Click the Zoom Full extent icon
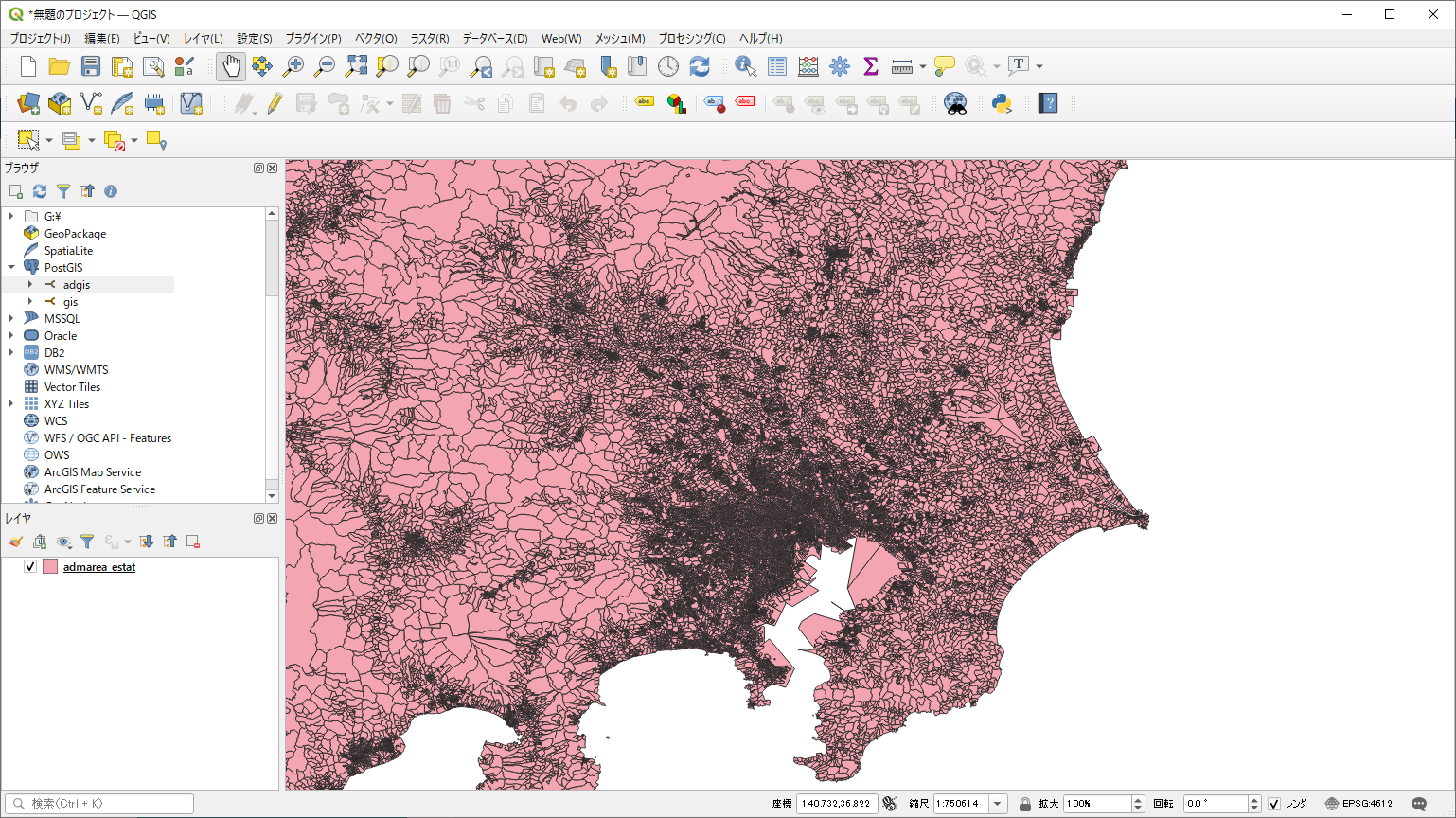 356,66
